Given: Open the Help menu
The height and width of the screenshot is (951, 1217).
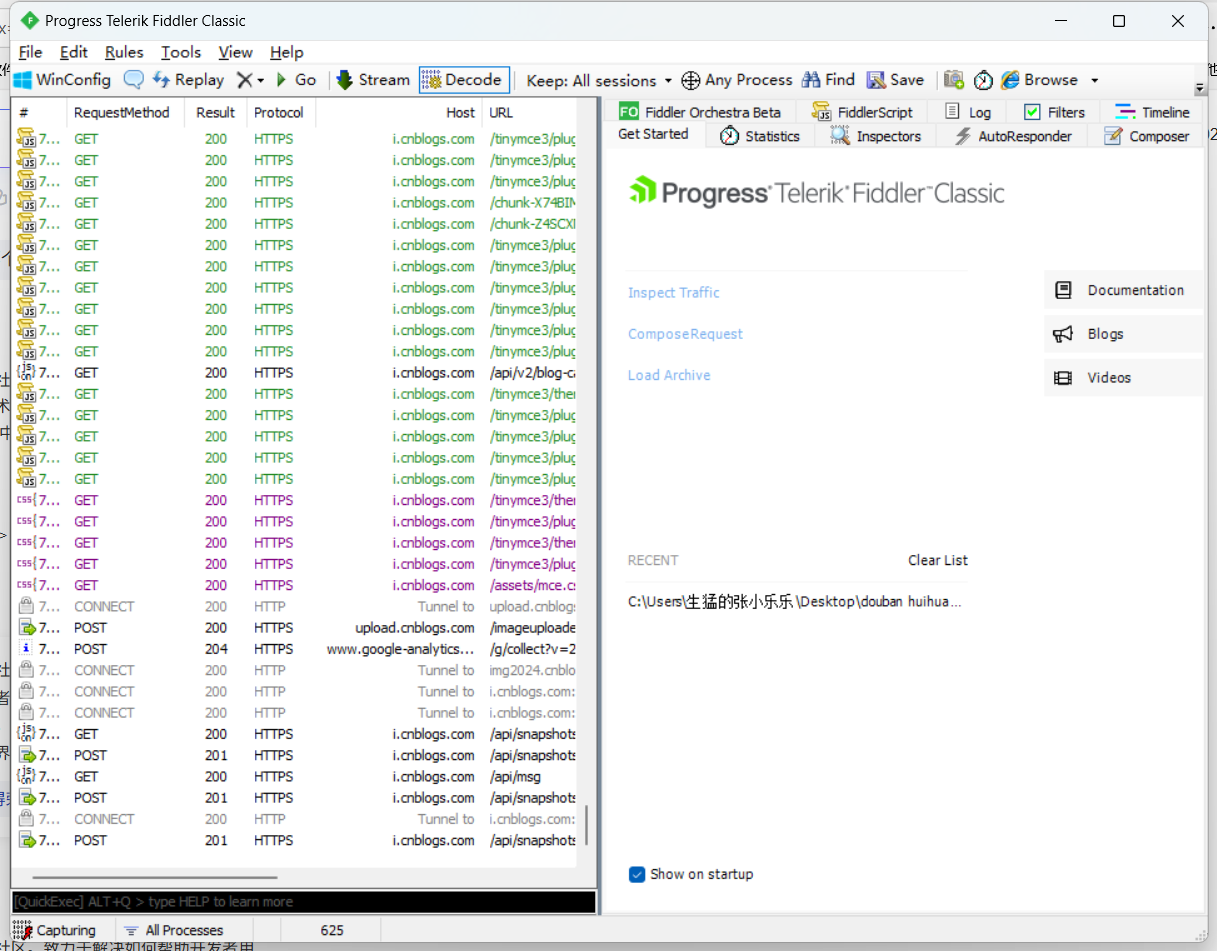Looking at the screenshot, I should point(287,52).
